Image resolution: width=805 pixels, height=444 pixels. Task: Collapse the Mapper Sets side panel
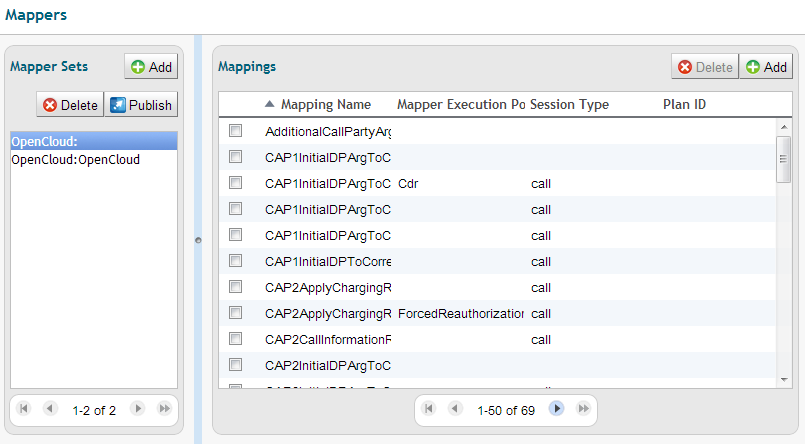(x=197, y=240)
